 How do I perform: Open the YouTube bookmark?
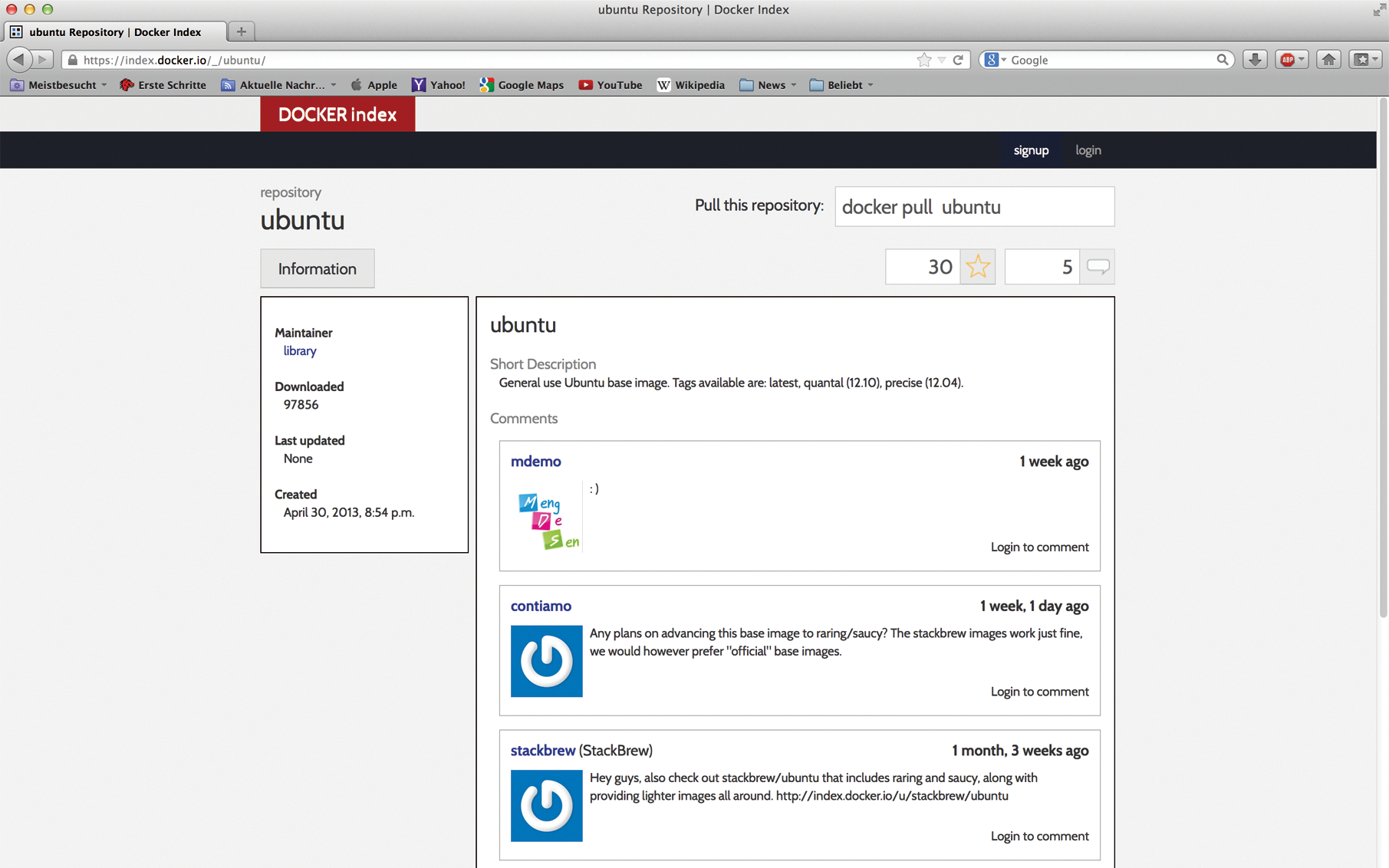611,85
